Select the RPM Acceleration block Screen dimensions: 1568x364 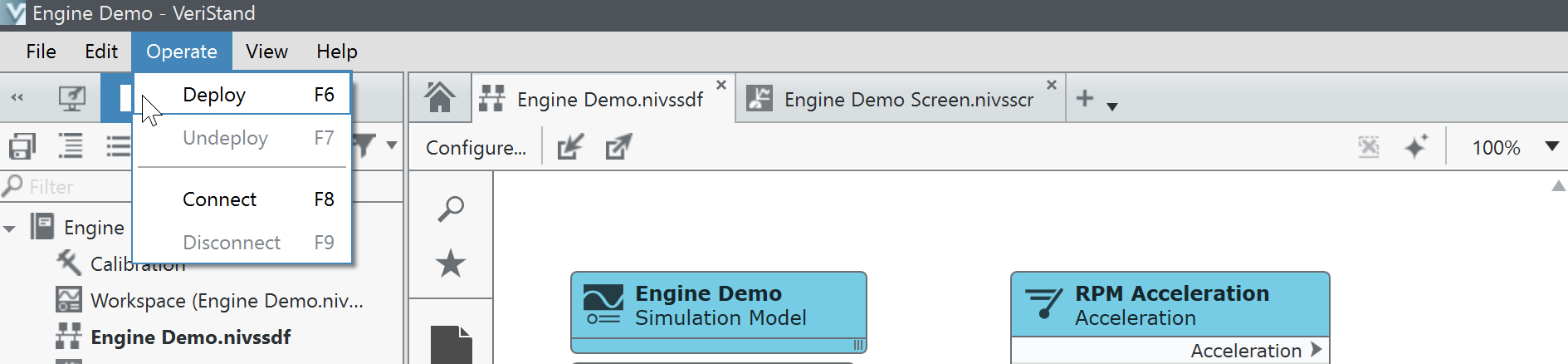point(1170,305)
